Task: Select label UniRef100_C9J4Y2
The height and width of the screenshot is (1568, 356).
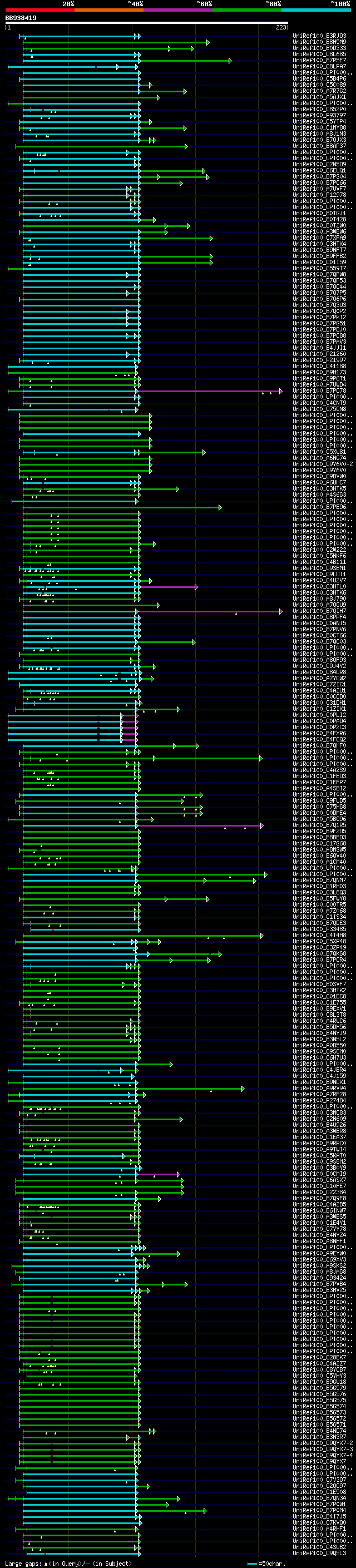Action: 319,666
